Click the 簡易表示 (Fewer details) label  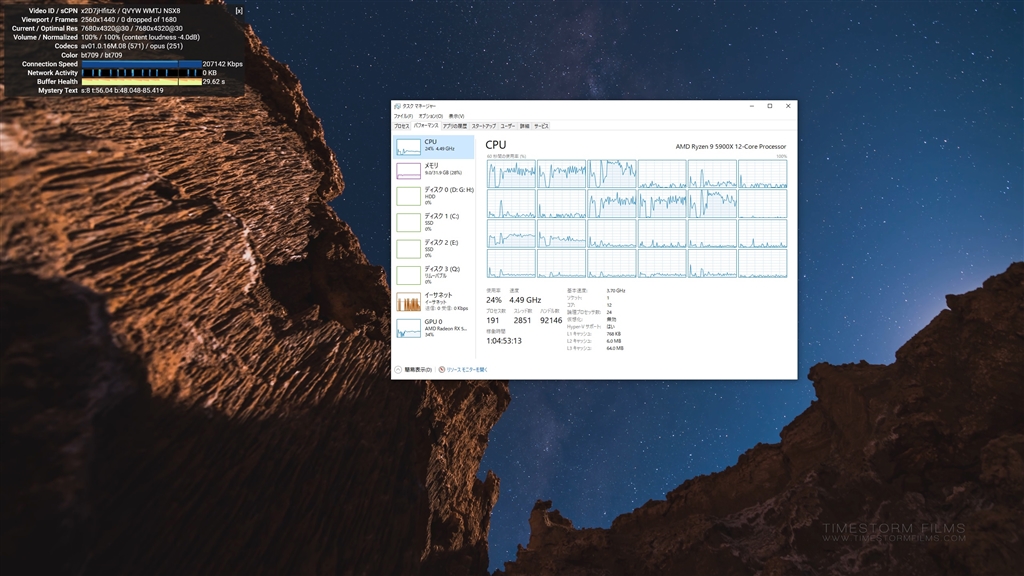point(418,370)
